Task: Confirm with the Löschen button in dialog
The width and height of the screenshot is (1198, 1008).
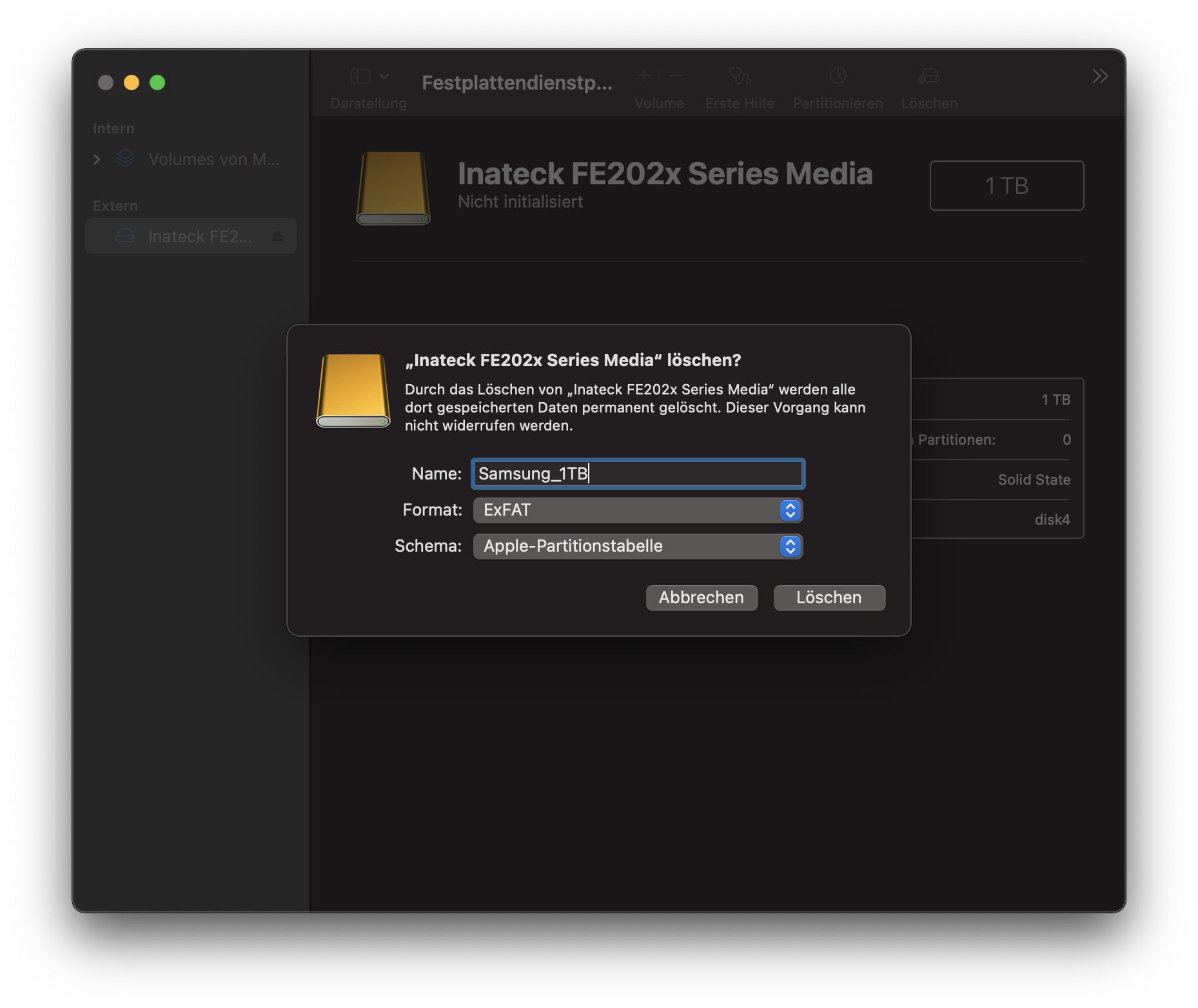Action: 829,598
